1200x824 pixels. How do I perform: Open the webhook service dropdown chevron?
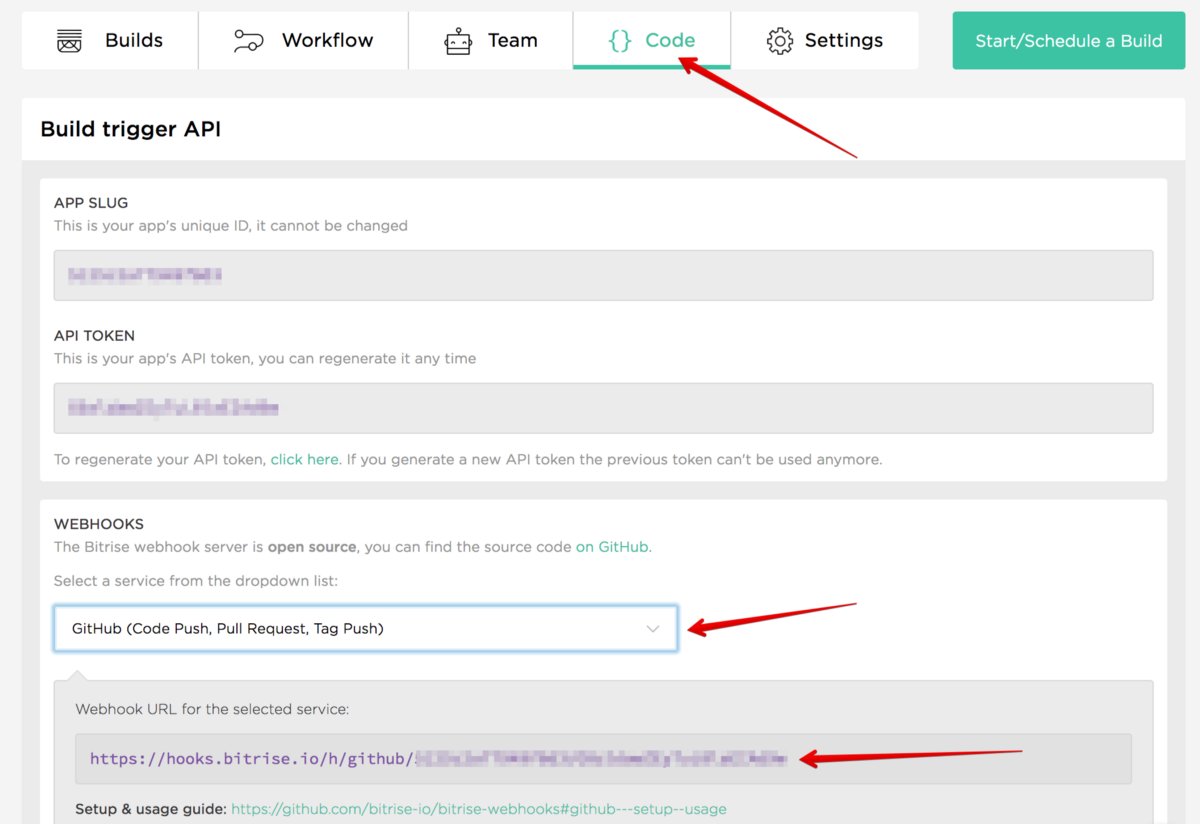pos(654,629)
